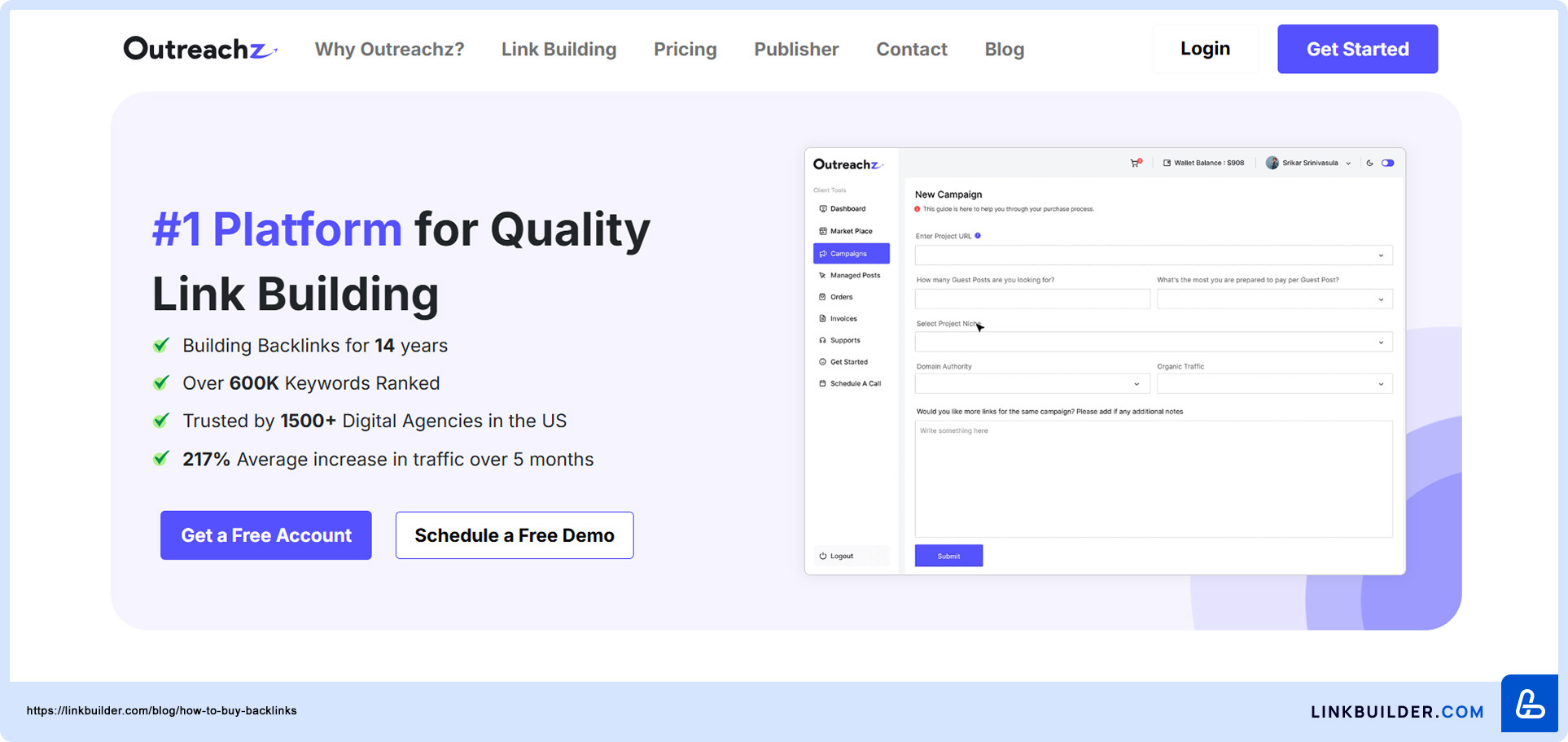The height and width of the screenshot is (742, 1568).
Task: Click the Client Tools sidebar label
Action: tap(830, 190)
